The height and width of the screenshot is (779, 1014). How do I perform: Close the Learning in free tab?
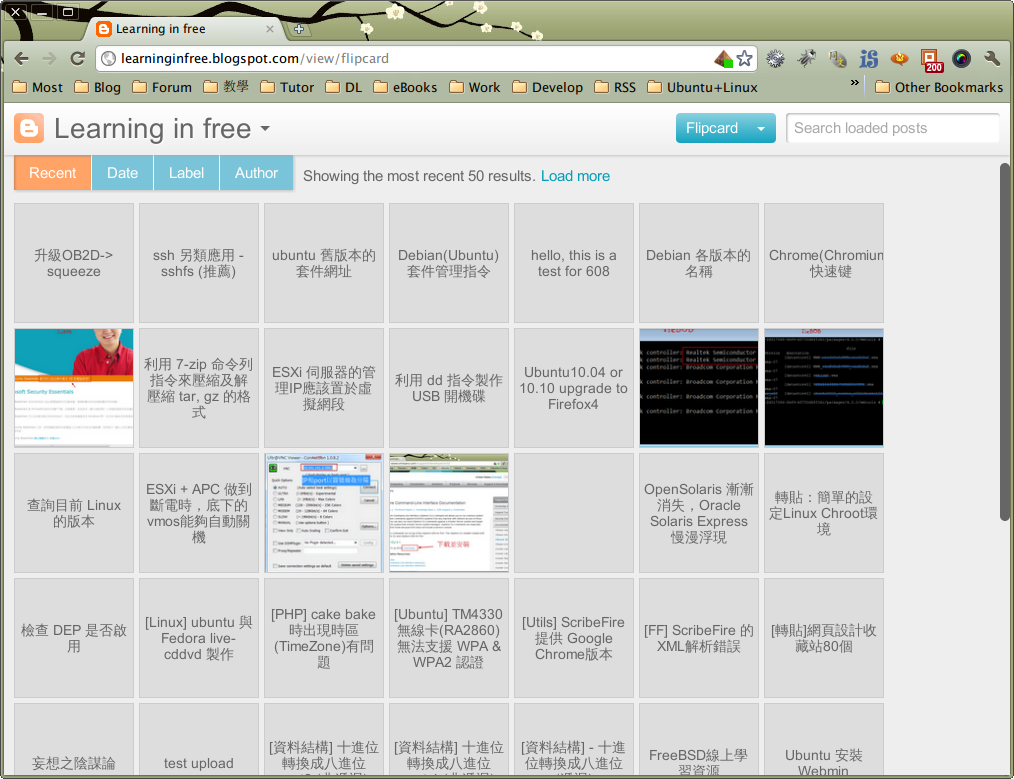pyautogui.click(x=270, y=29)
